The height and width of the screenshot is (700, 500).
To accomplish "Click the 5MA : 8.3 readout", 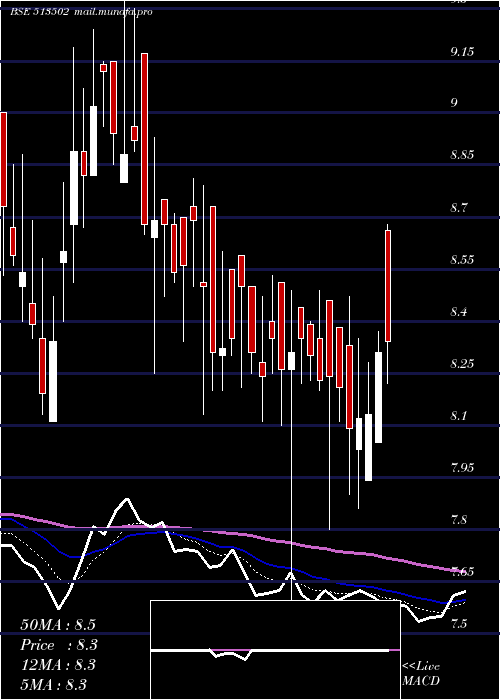I will point(54,684).
